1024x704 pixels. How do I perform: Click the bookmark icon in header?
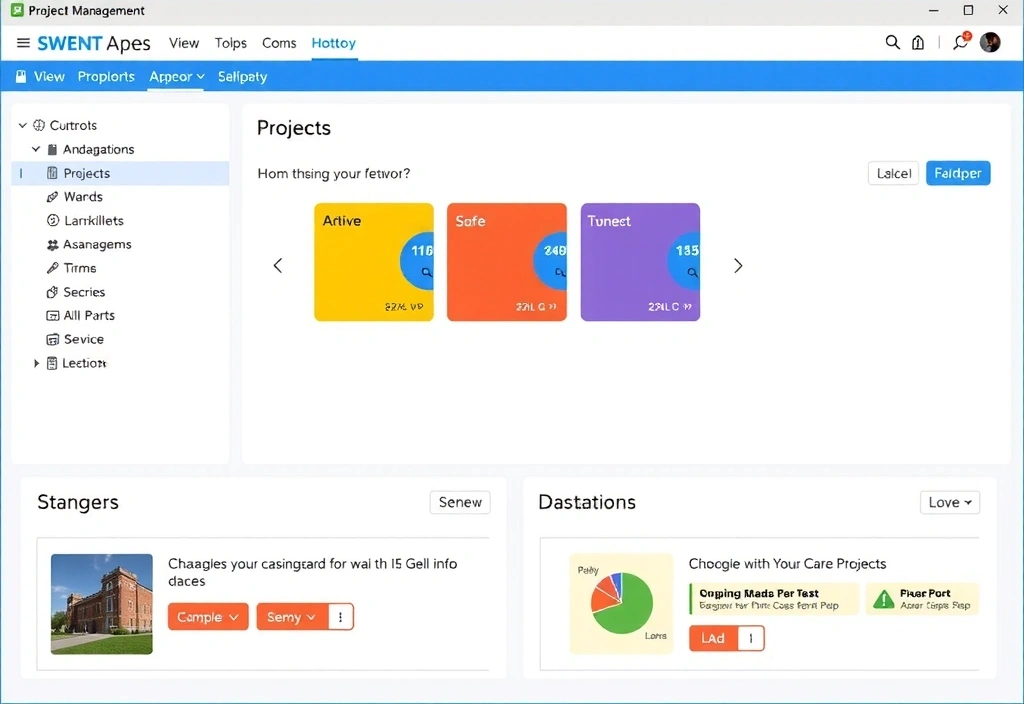tap(918, 42)
